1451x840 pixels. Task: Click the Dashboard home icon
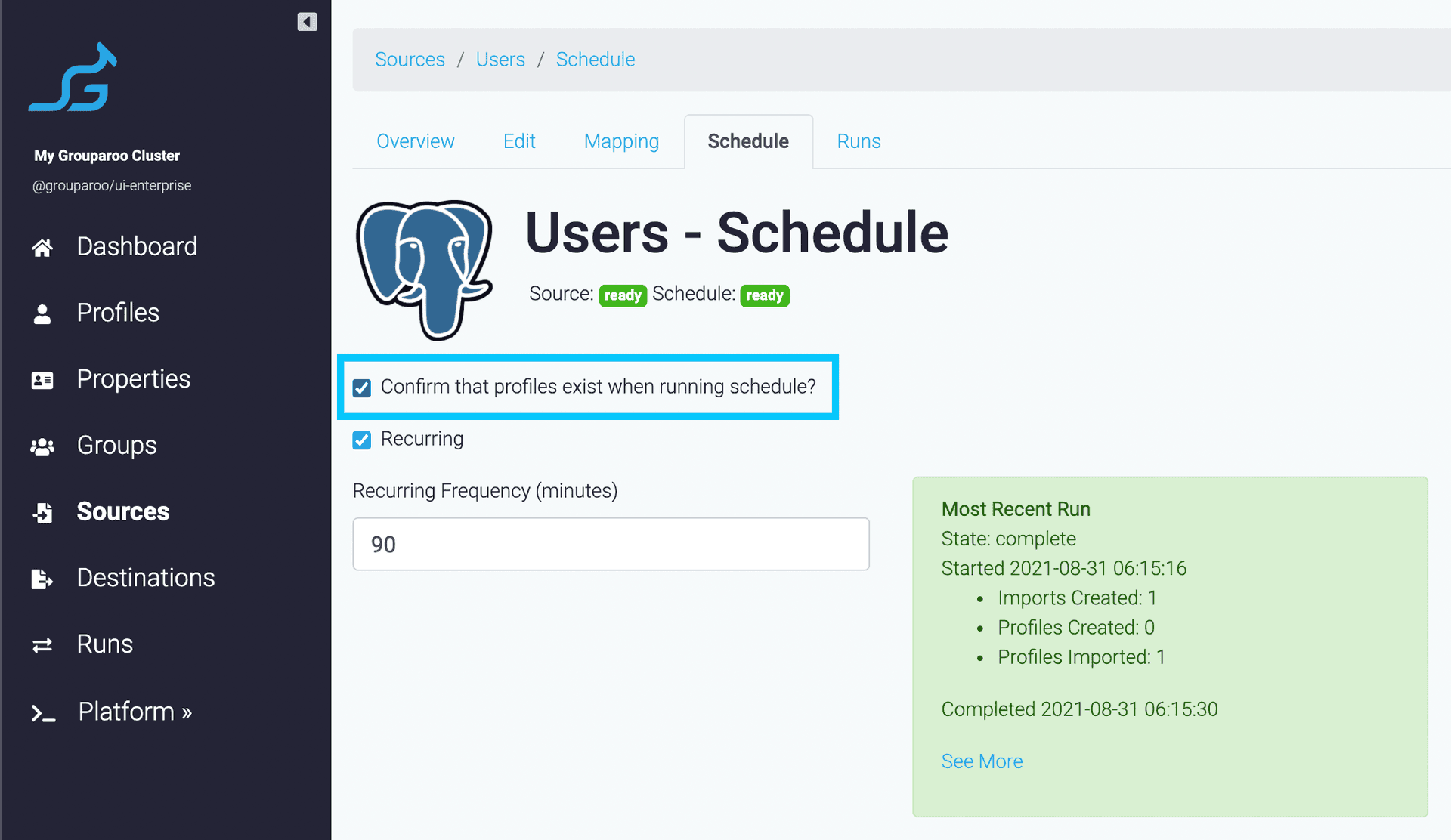coord(42,247)
